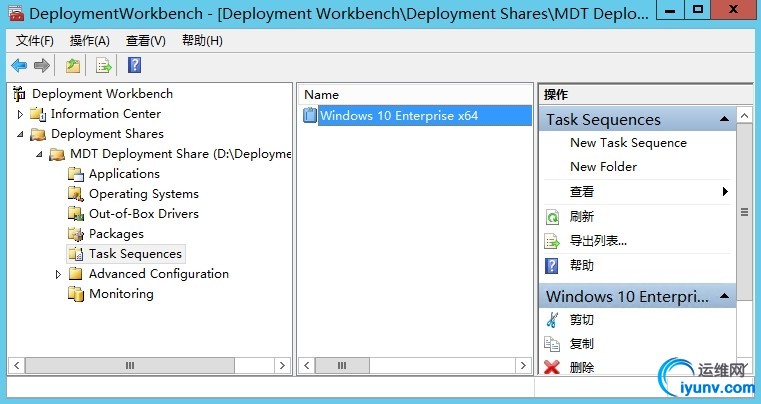Click the 帮助 help icon in actions pane

pos(552,266)
